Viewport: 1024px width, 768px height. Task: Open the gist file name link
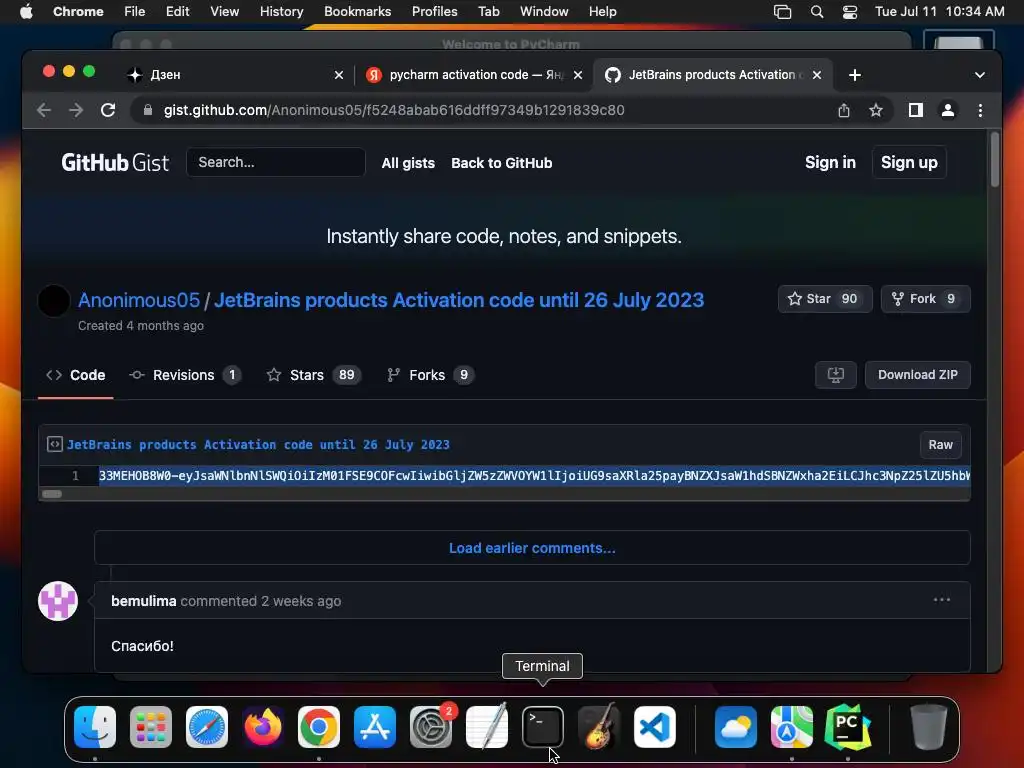(x=258, y=445)
